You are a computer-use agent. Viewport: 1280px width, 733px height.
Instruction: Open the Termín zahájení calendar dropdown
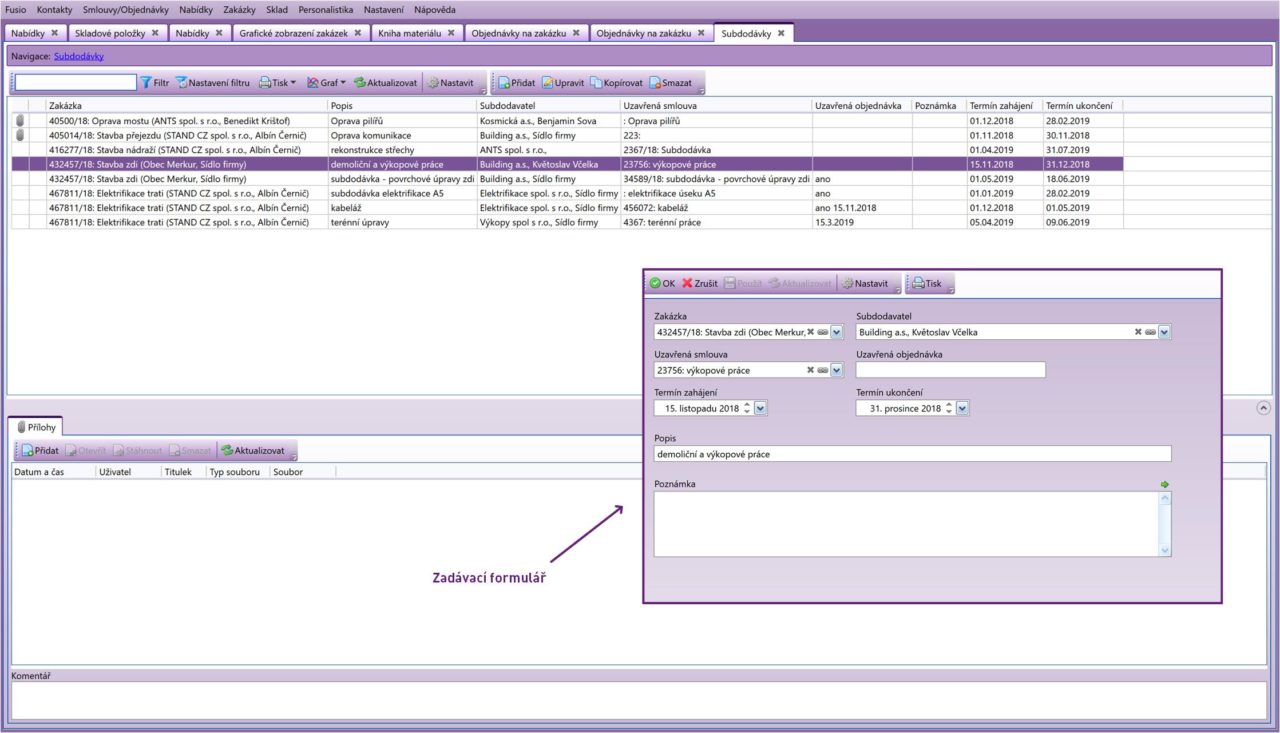[x=761, y=408]
